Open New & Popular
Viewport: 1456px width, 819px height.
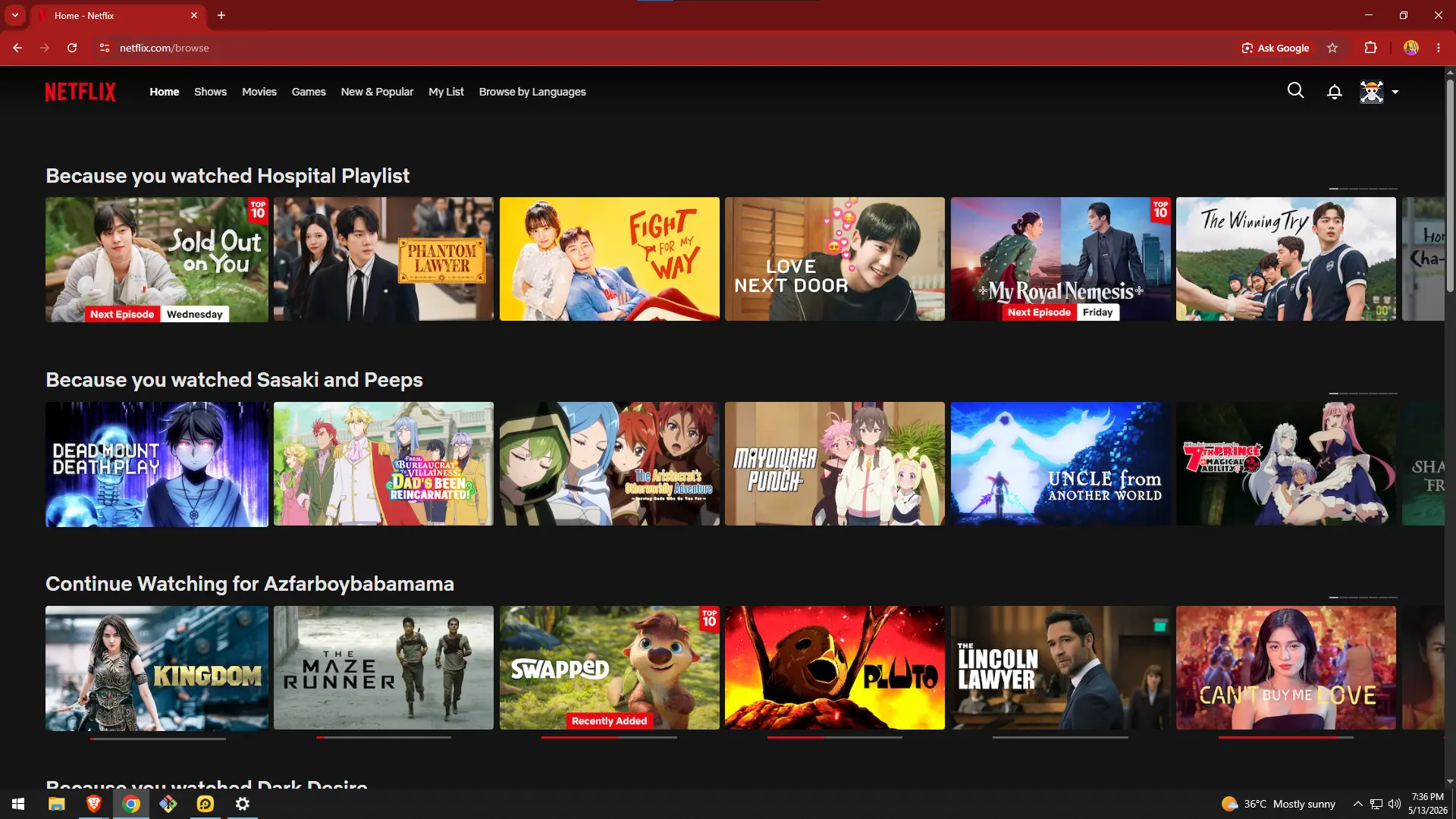coord(377,92)
